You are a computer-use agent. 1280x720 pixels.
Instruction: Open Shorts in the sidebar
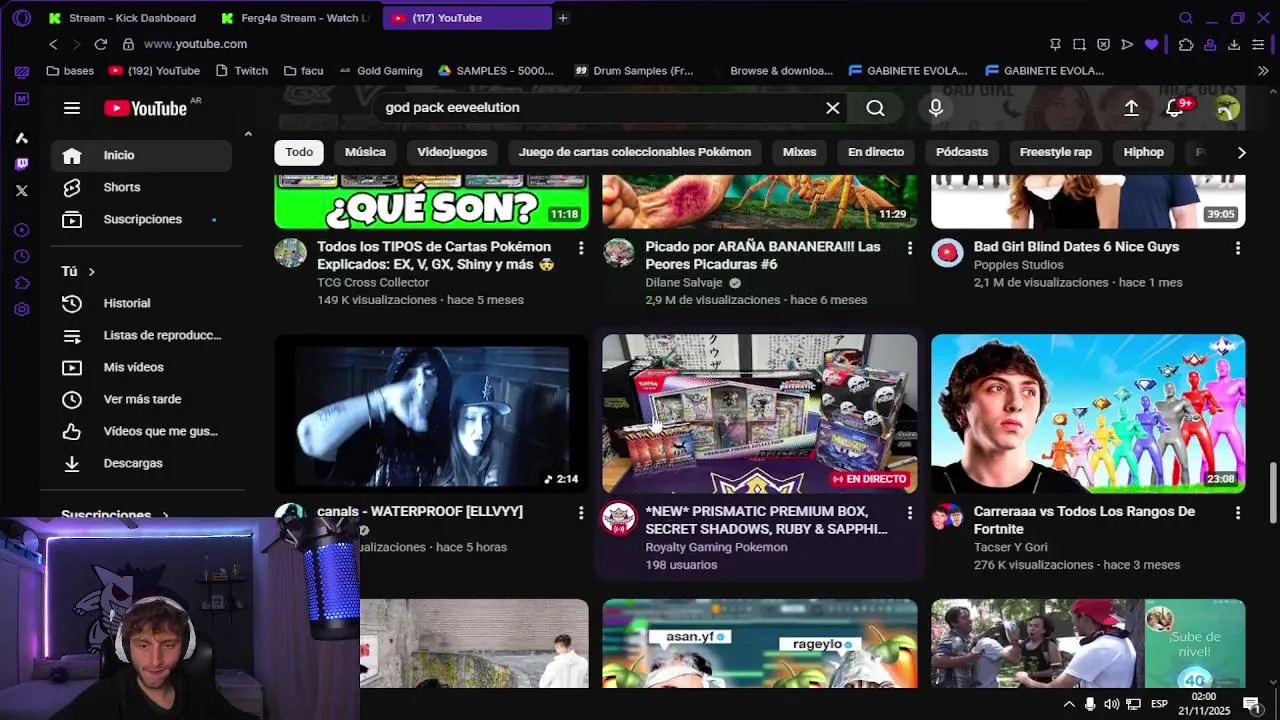pyautogui.click(x=141, y=187)
